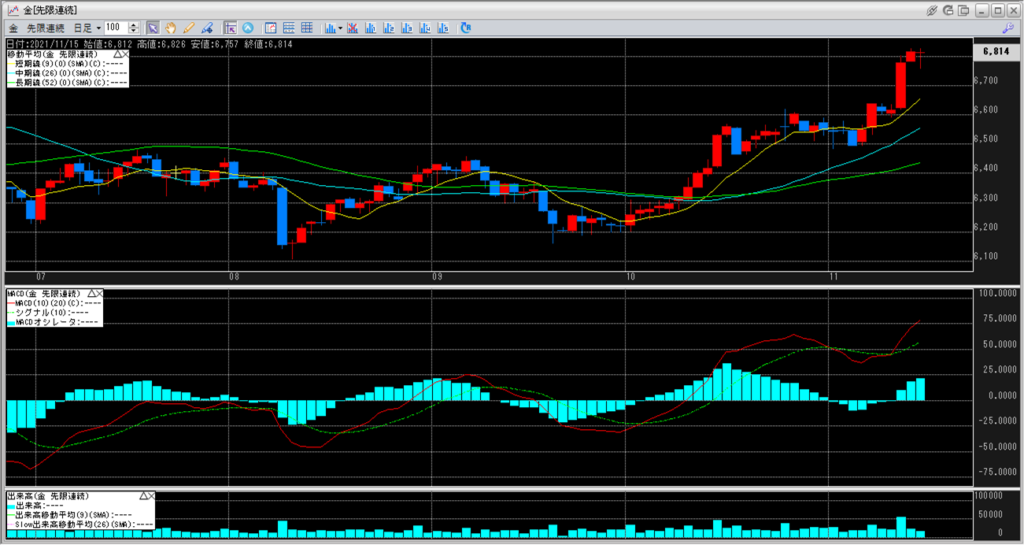1024x545 pixels.
Task: Click the bar count field showing 100
Action: tap(116, 27)
